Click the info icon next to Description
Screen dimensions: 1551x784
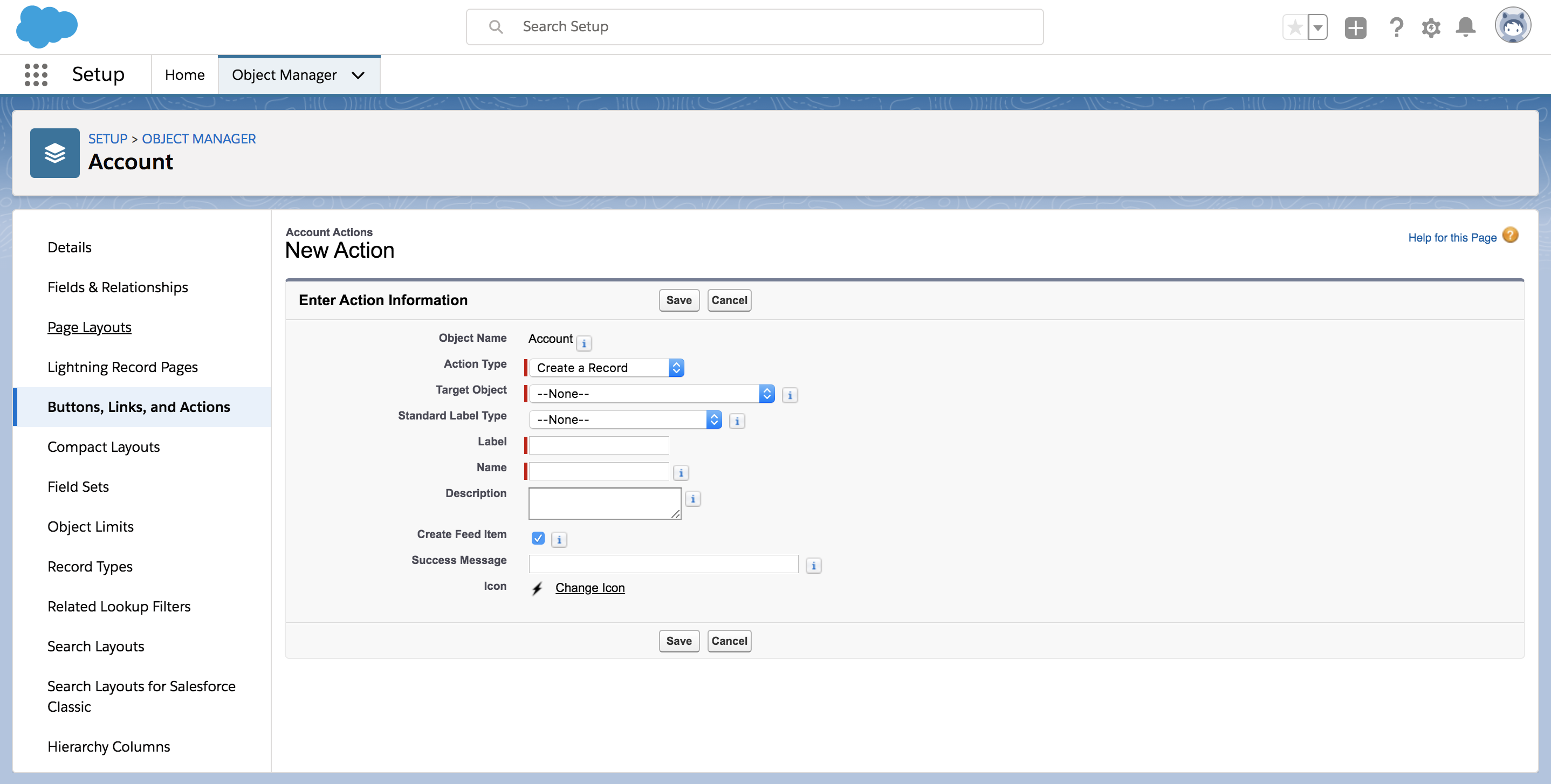pos(692,499)
